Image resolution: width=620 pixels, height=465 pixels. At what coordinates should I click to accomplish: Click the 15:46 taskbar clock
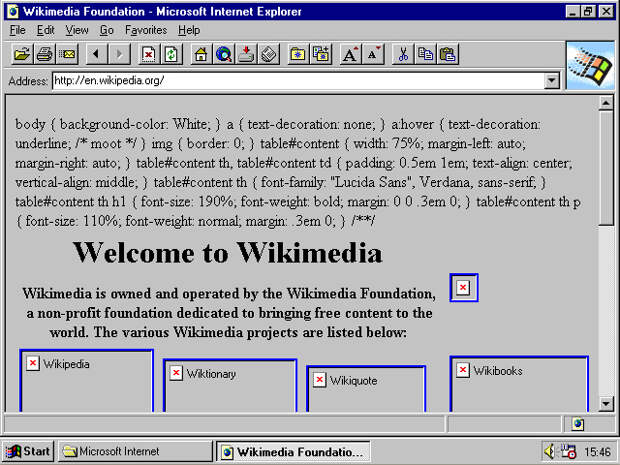click(x=597, y=452)
